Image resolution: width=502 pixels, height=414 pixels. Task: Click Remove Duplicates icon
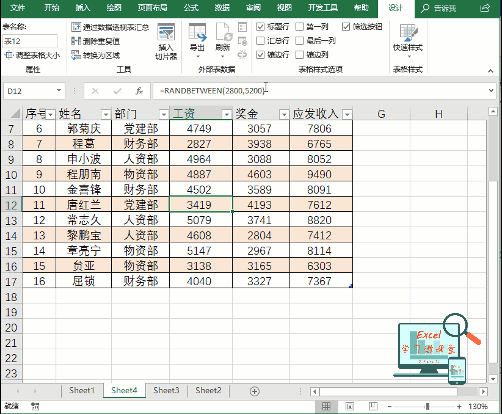(x=76, y=41)
